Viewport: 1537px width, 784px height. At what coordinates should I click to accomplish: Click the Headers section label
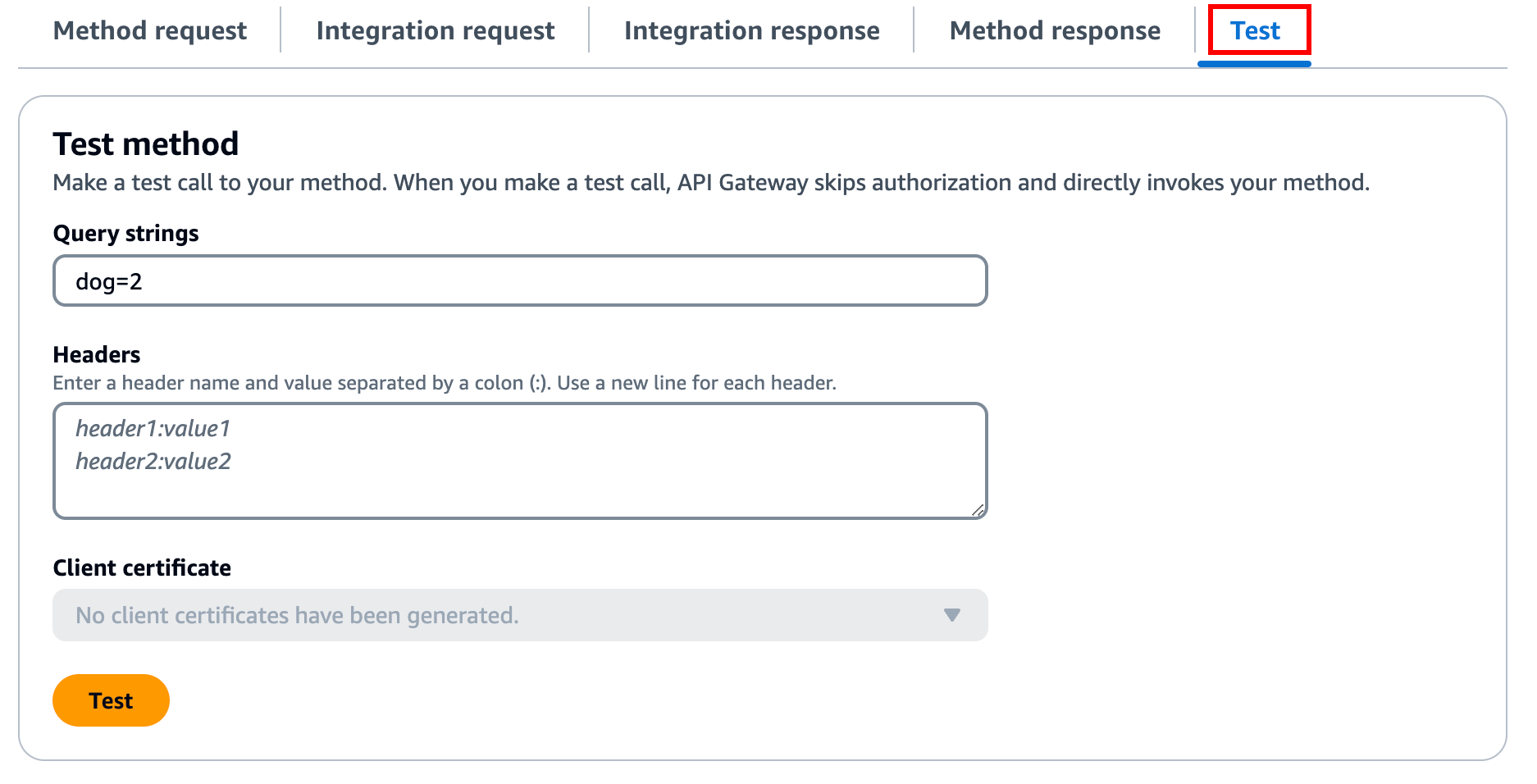pyautogui.click(x=96, y=354)
